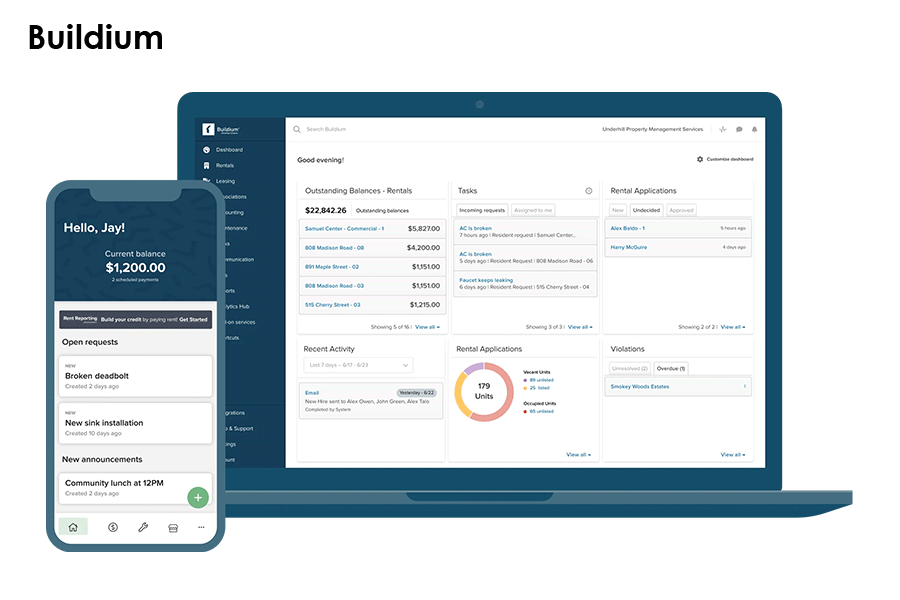900x600 pixels.
Task: Click Customize dashboard text
Action: pyautogui.click(x=730, y=159)
